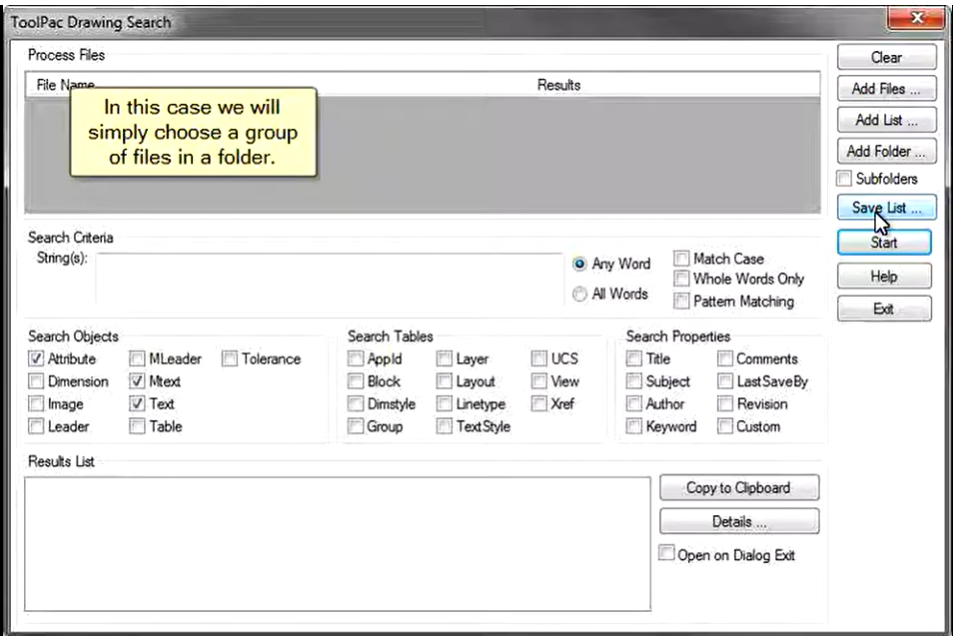953x638 pixels.
Task: Open the Add Files dialog
Action: pos(886,89)
